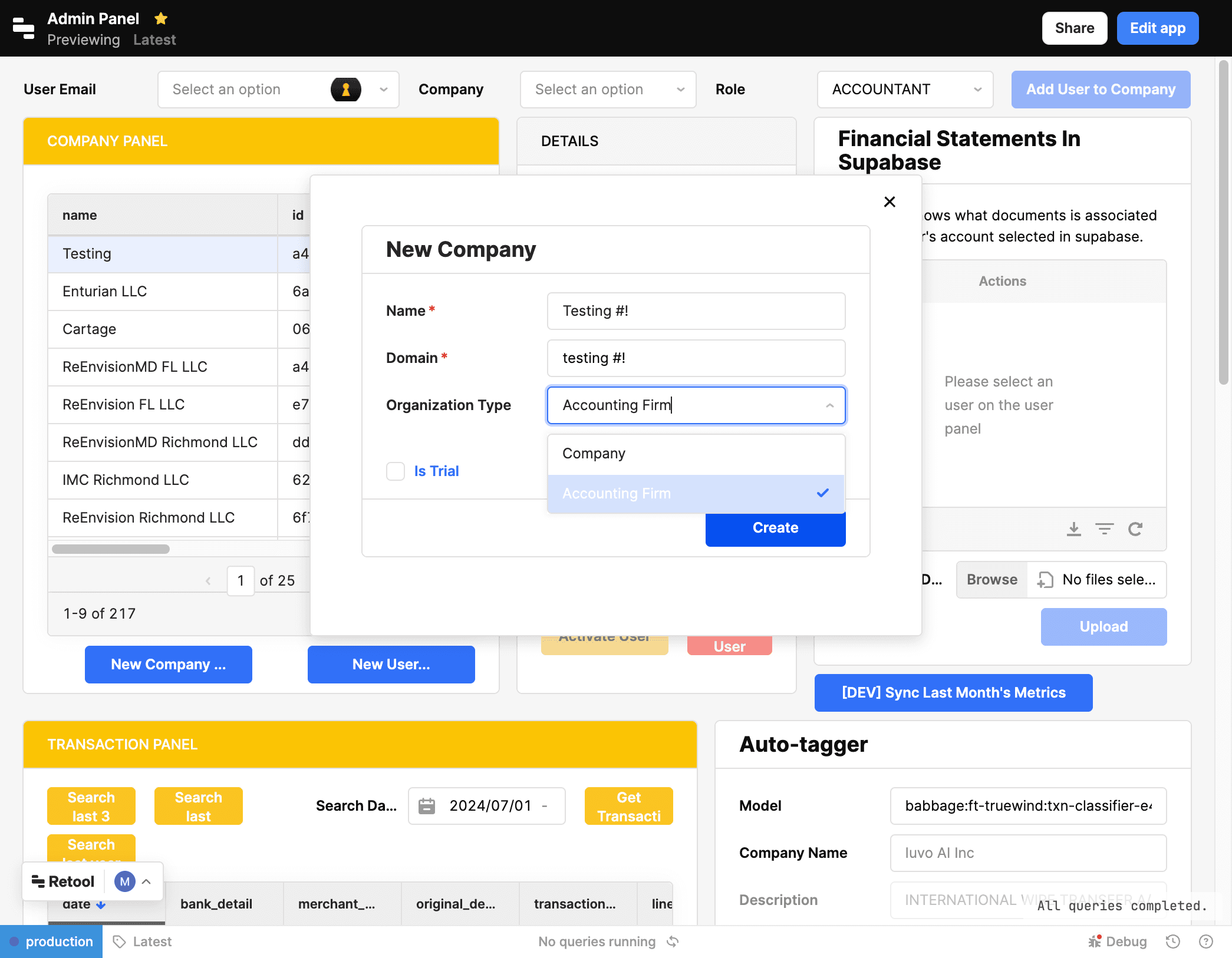Screen dimensions: 1232x958
Task: Check the Is Trial checkbox
Action: pos(395,471)
